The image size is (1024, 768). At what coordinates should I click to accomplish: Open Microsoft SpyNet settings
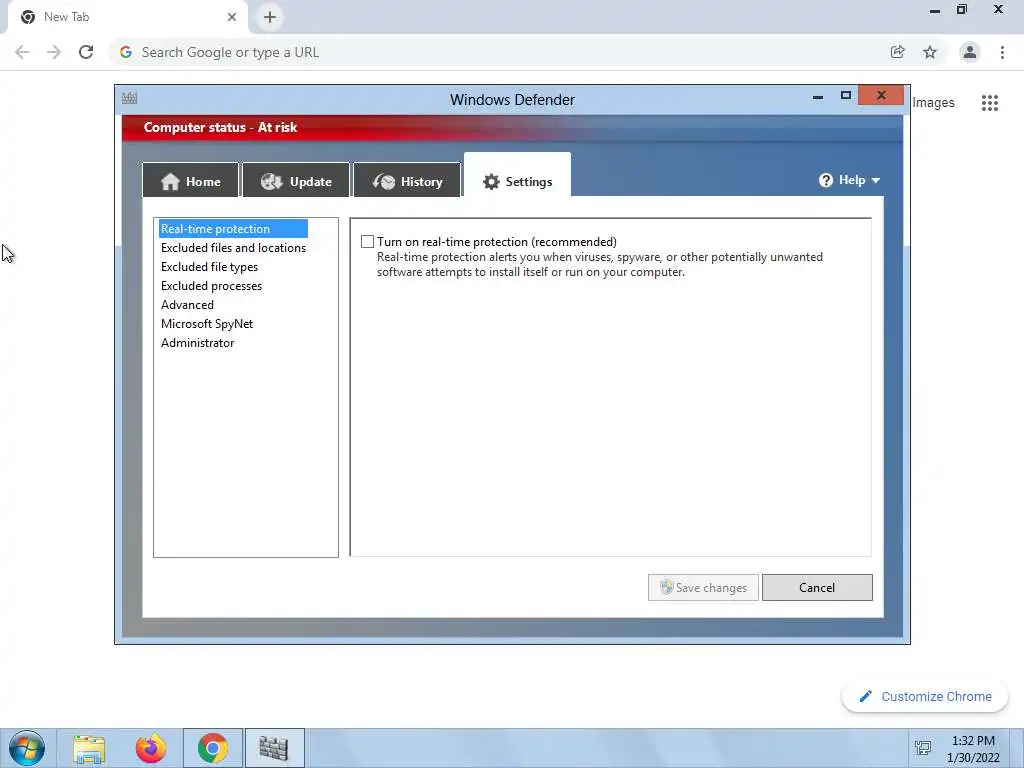(x=206, y=323)
